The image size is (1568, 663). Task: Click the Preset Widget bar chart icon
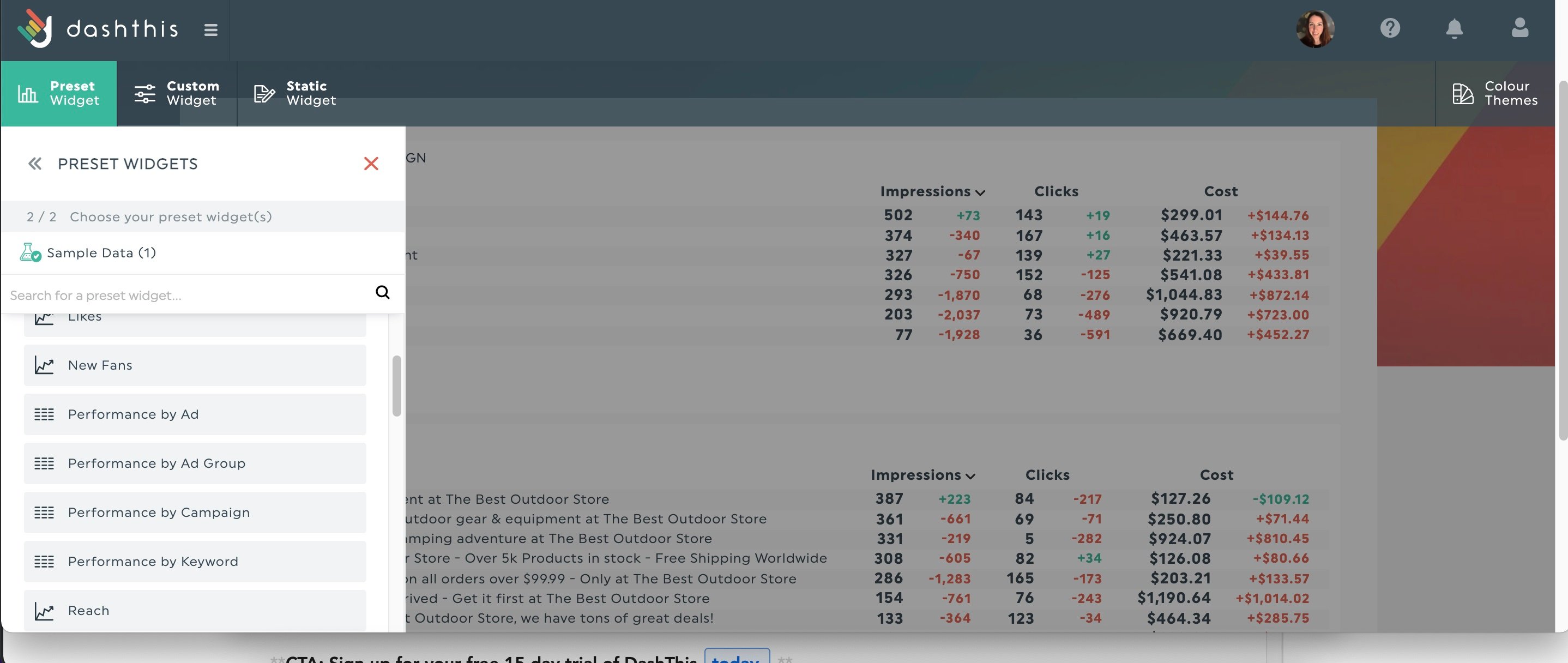[27, 94]
